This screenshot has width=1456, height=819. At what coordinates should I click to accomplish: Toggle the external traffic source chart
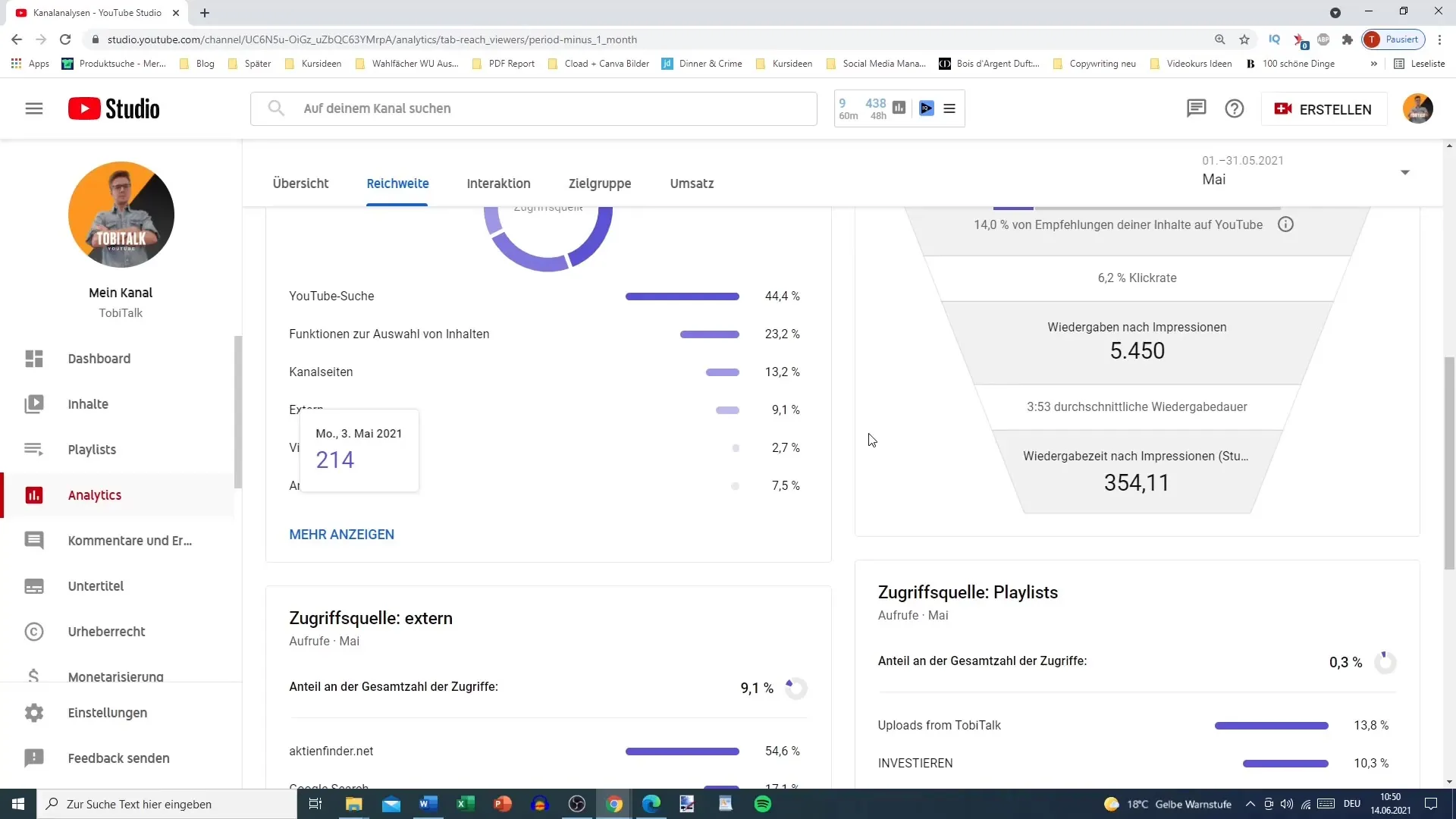794,688
